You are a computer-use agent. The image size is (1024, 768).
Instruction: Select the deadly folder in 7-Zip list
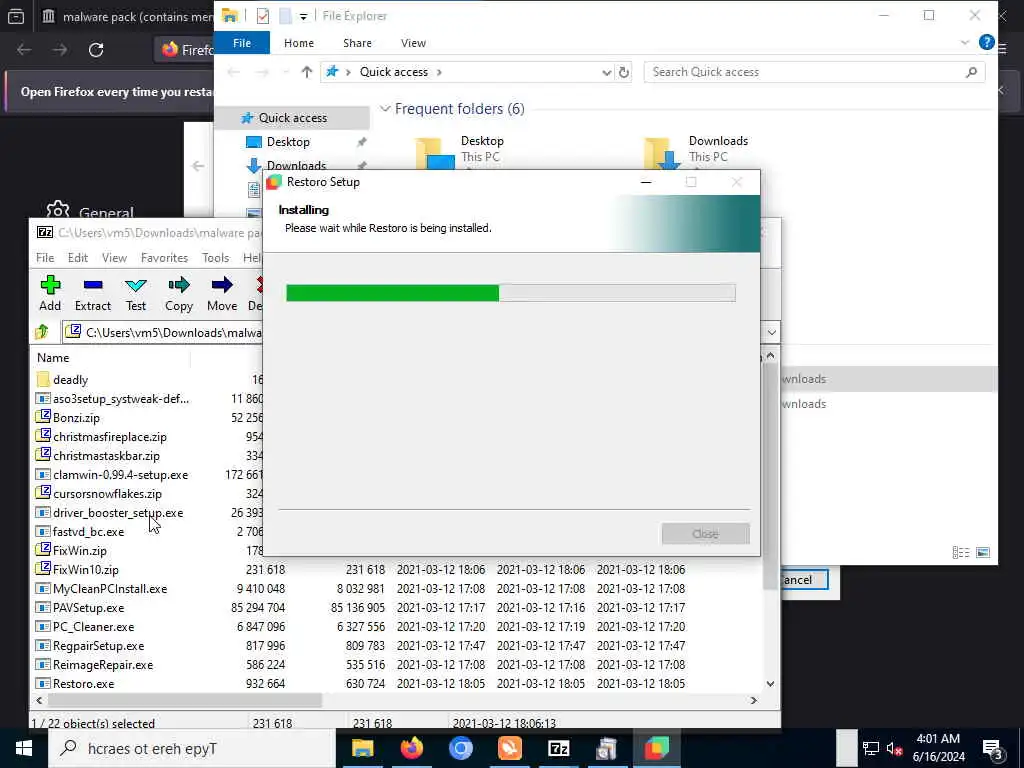click(71, 379)
